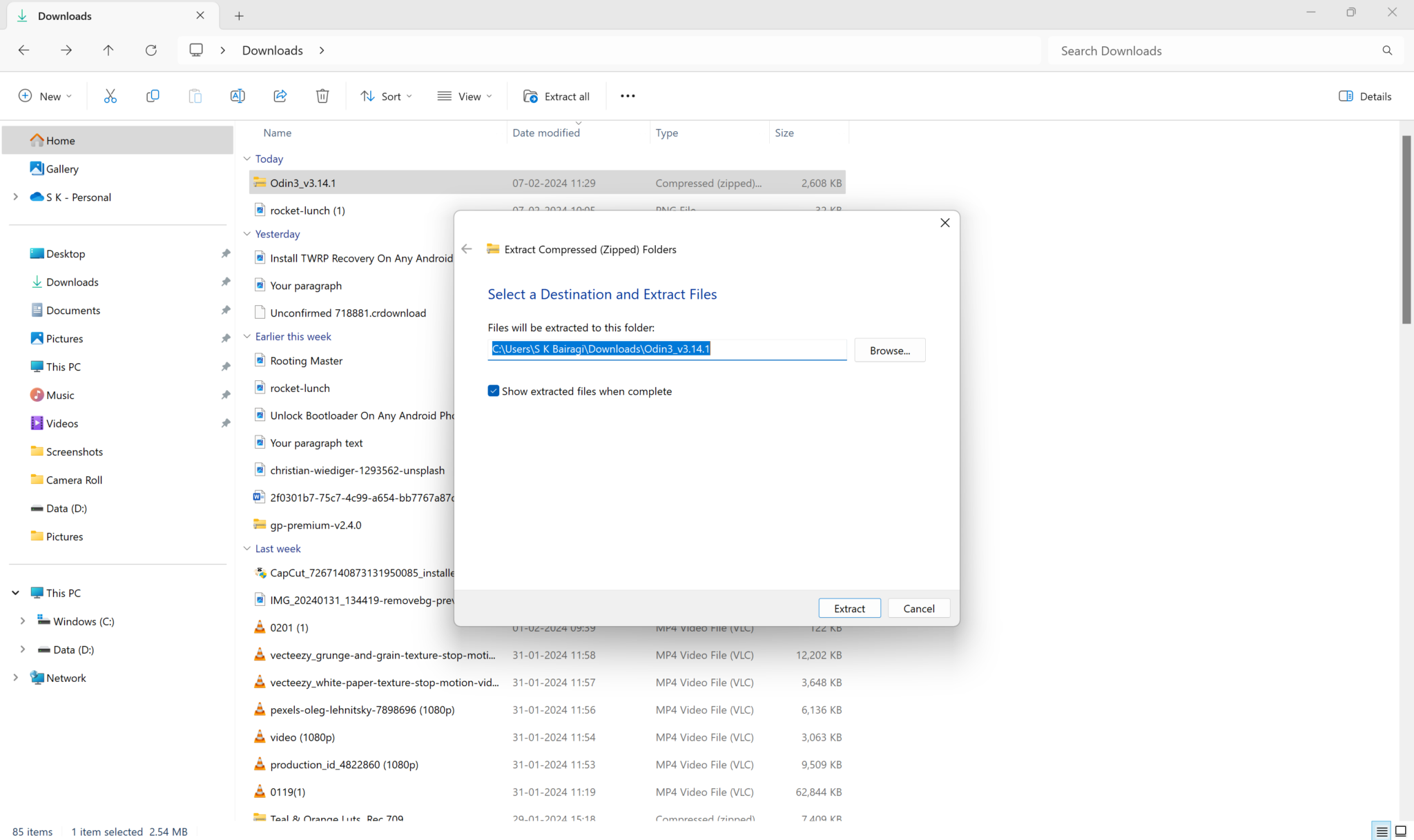Click the Search Downloads field

pyautogui.click(x=1214, y=50)
